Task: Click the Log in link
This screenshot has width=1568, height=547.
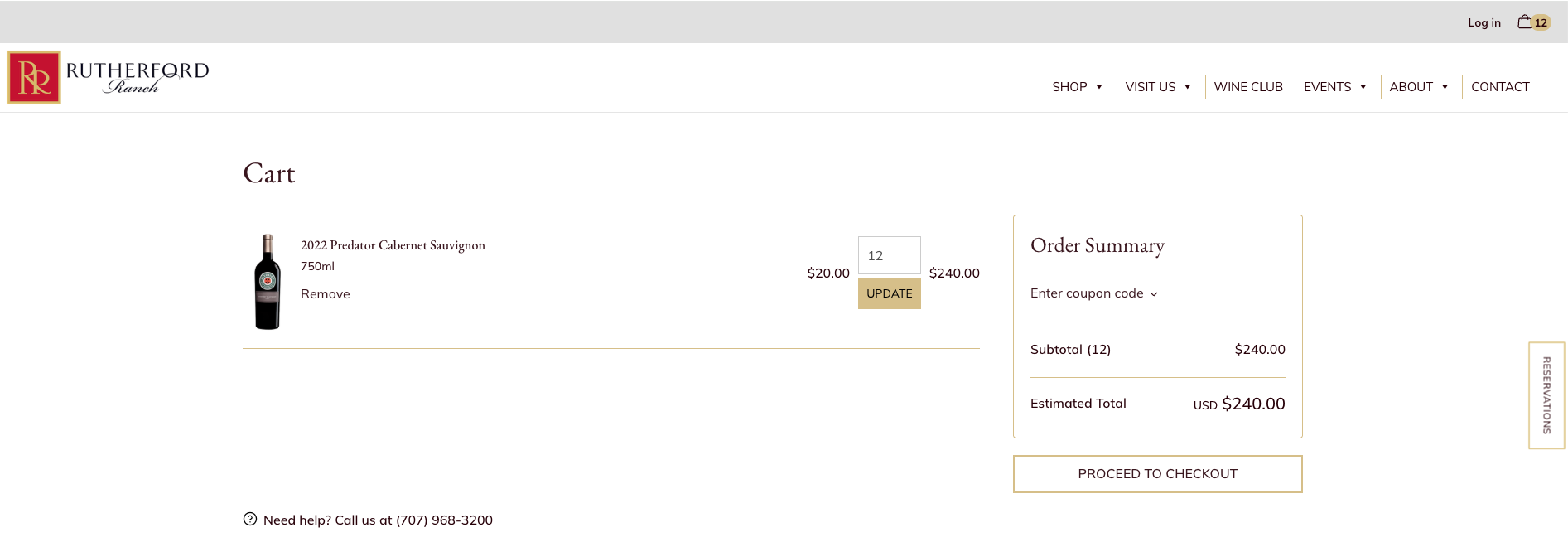Action: click(x=1484, y=23)
